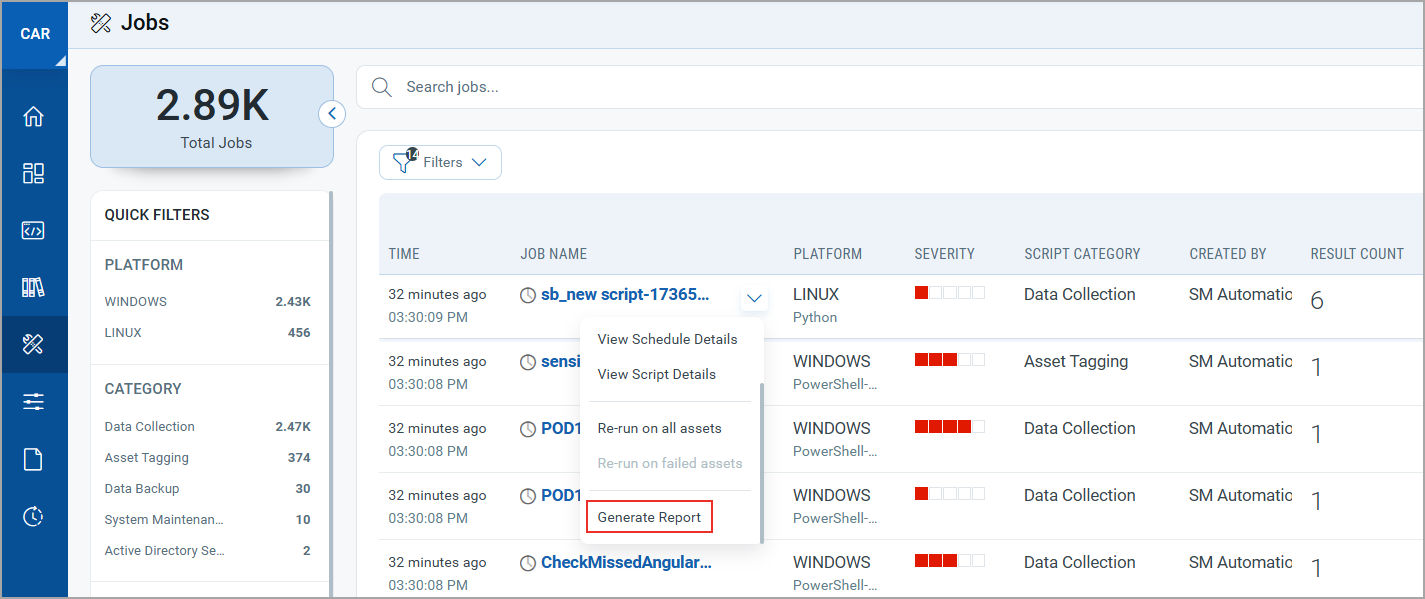The height and width of the screenshot is (599, 1425).
Task: Open the Filters dropdown
Action: [x=440, y=162]
